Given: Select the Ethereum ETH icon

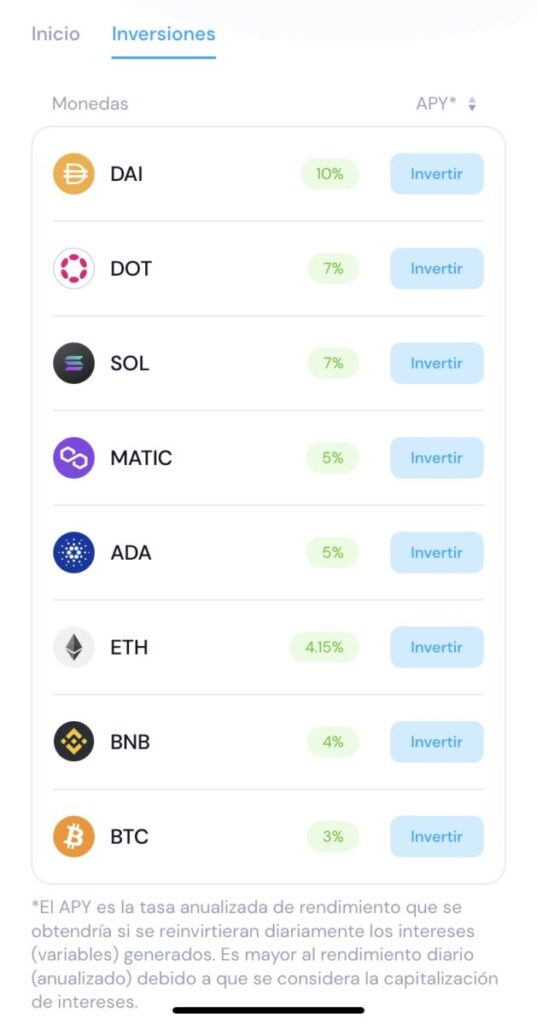Looking at the screenshot, I should [74, 647].
